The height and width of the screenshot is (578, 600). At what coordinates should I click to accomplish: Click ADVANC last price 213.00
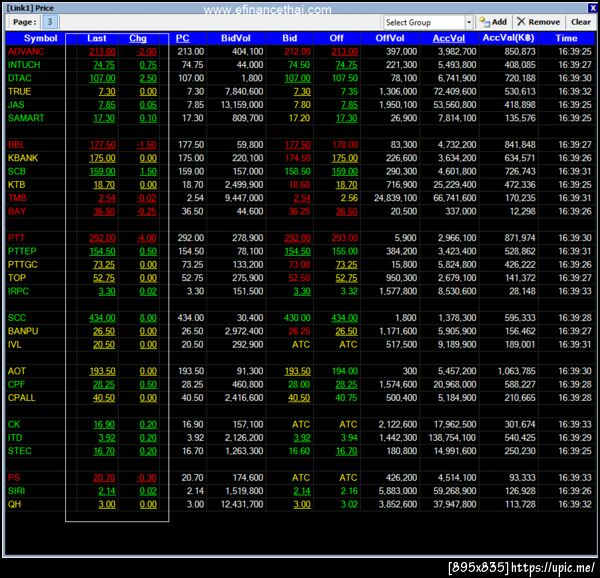coord(102,52)
